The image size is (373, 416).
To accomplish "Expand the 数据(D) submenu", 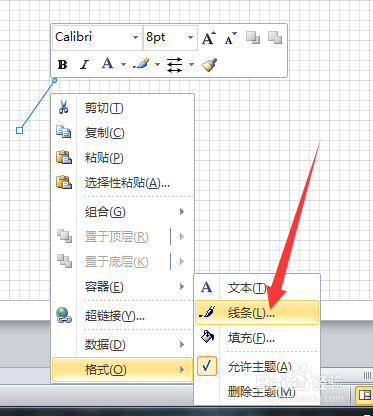I will pyautogui.click(x=122, y=345).
